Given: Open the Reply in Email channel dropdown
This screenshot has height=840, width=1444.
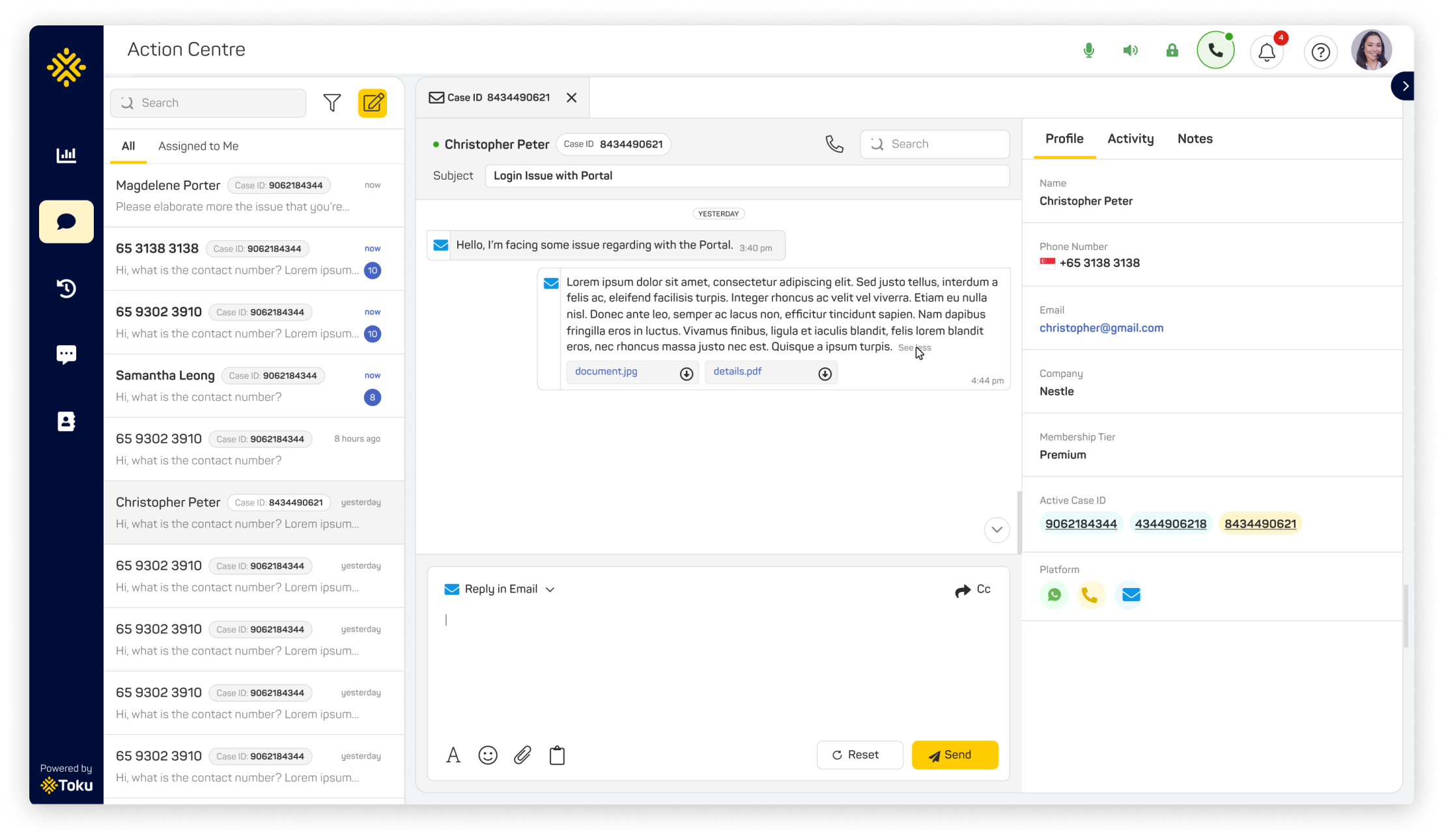Looking at the screenshot, I should (550, 589).
